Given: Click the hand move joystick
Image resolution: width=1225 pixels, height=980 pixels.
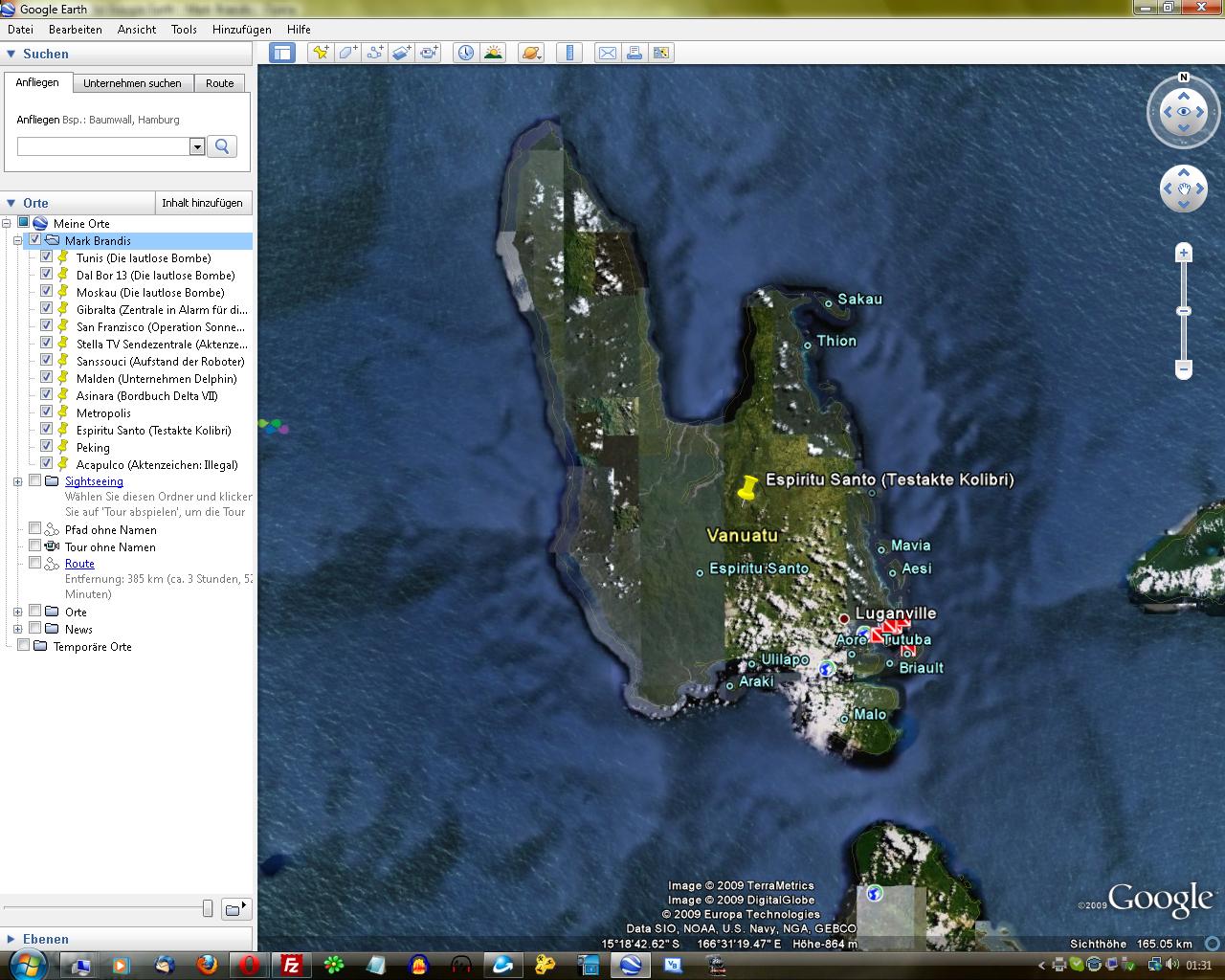Looking at the screenshot, I should pyautogui.click(x=1184, y=189).
